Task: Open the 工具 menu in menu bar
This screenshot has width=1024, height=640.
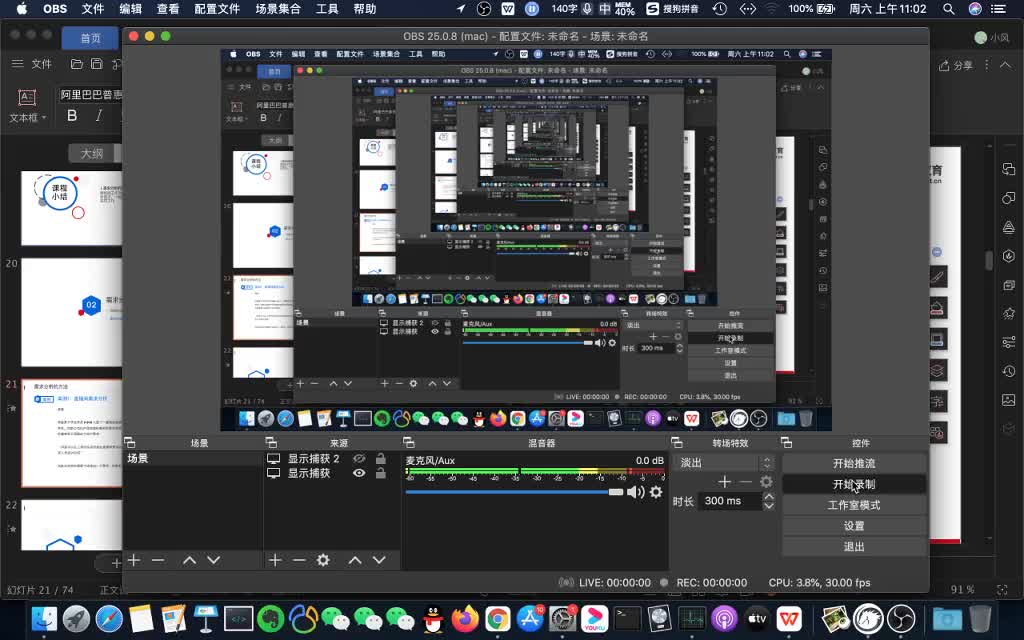Action: click(x=327, y=9)
